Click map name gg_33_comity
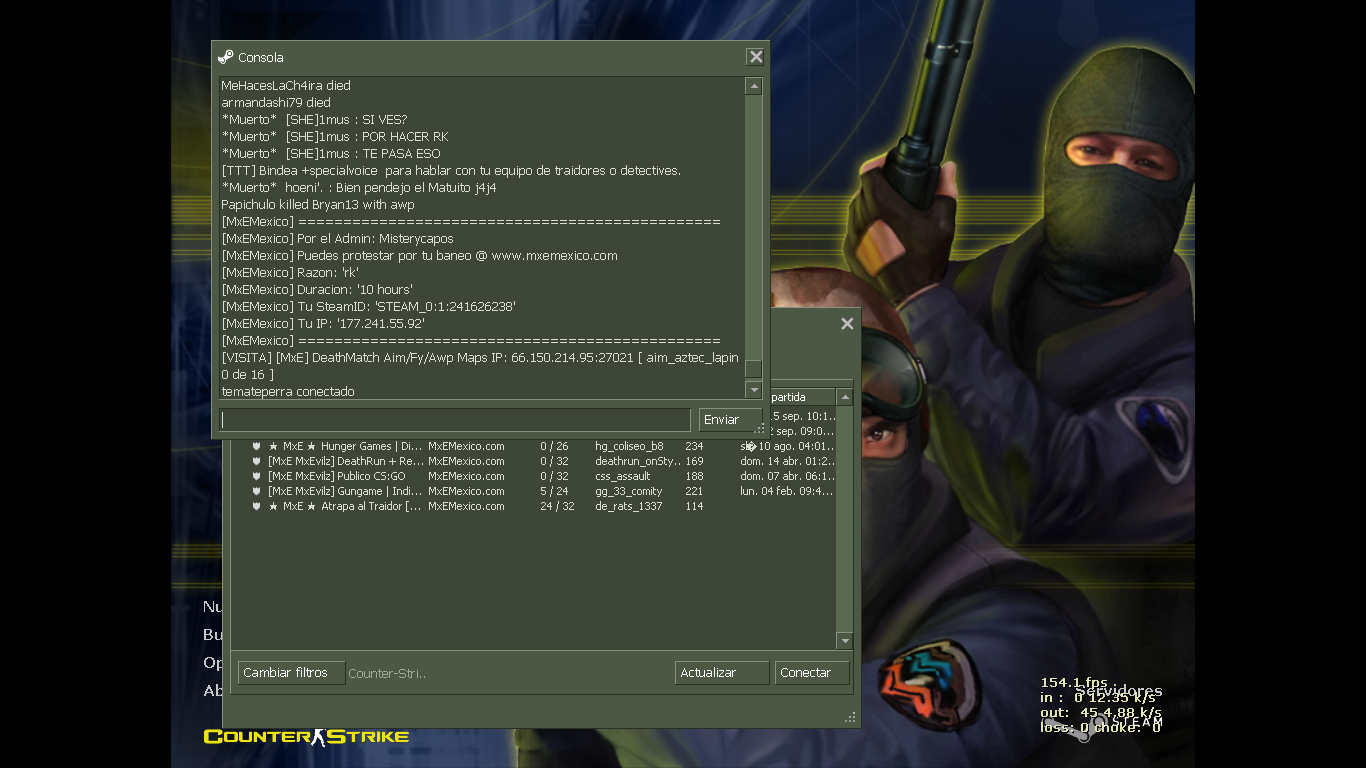Image resolution: width=1366 pixels, height=768 pixels. (x=629, y=491)
